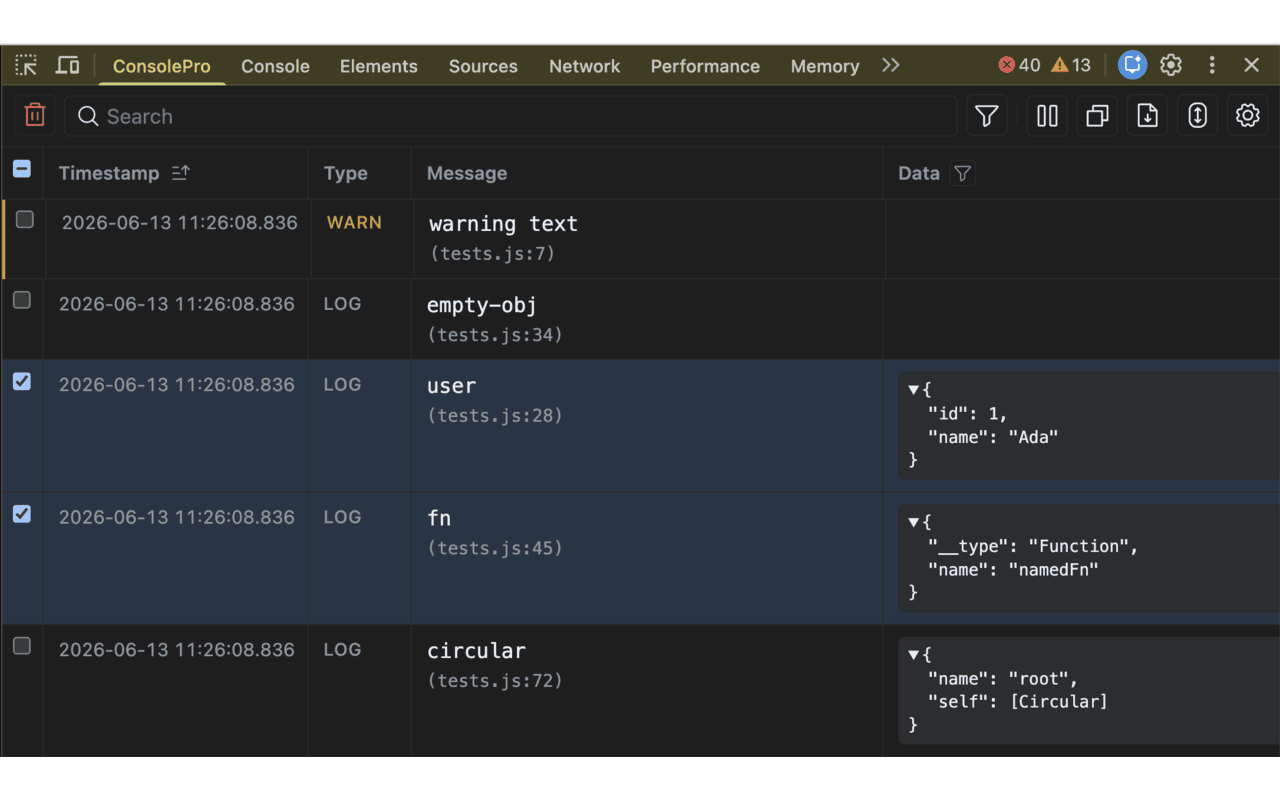Check the empty-obj row checkbox
Screen dimensions: 1280x800
[x=22, y=300]
